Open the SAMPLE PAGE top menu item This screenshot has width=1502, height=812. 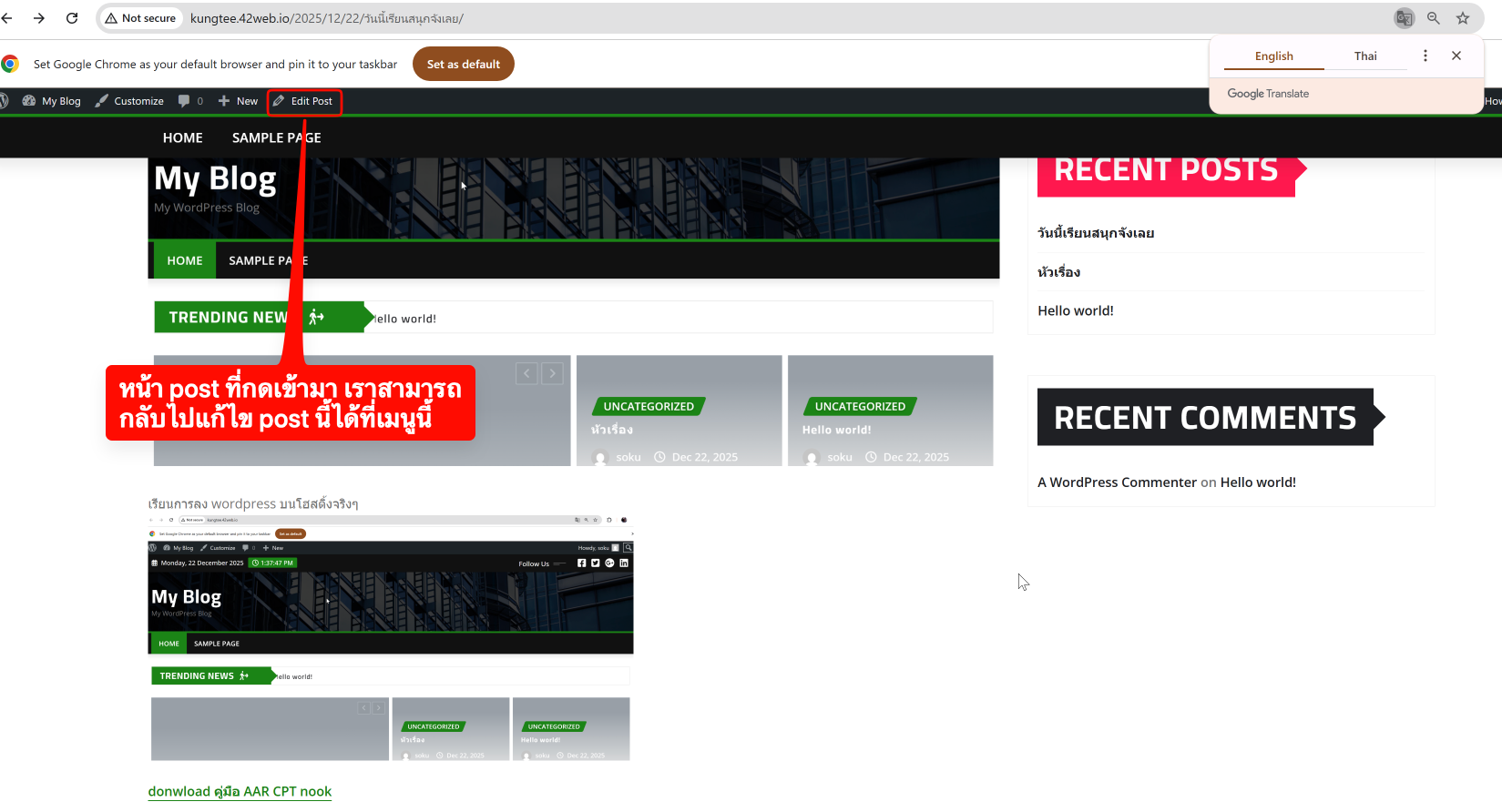pyautogui.click(x=276, y=137)
